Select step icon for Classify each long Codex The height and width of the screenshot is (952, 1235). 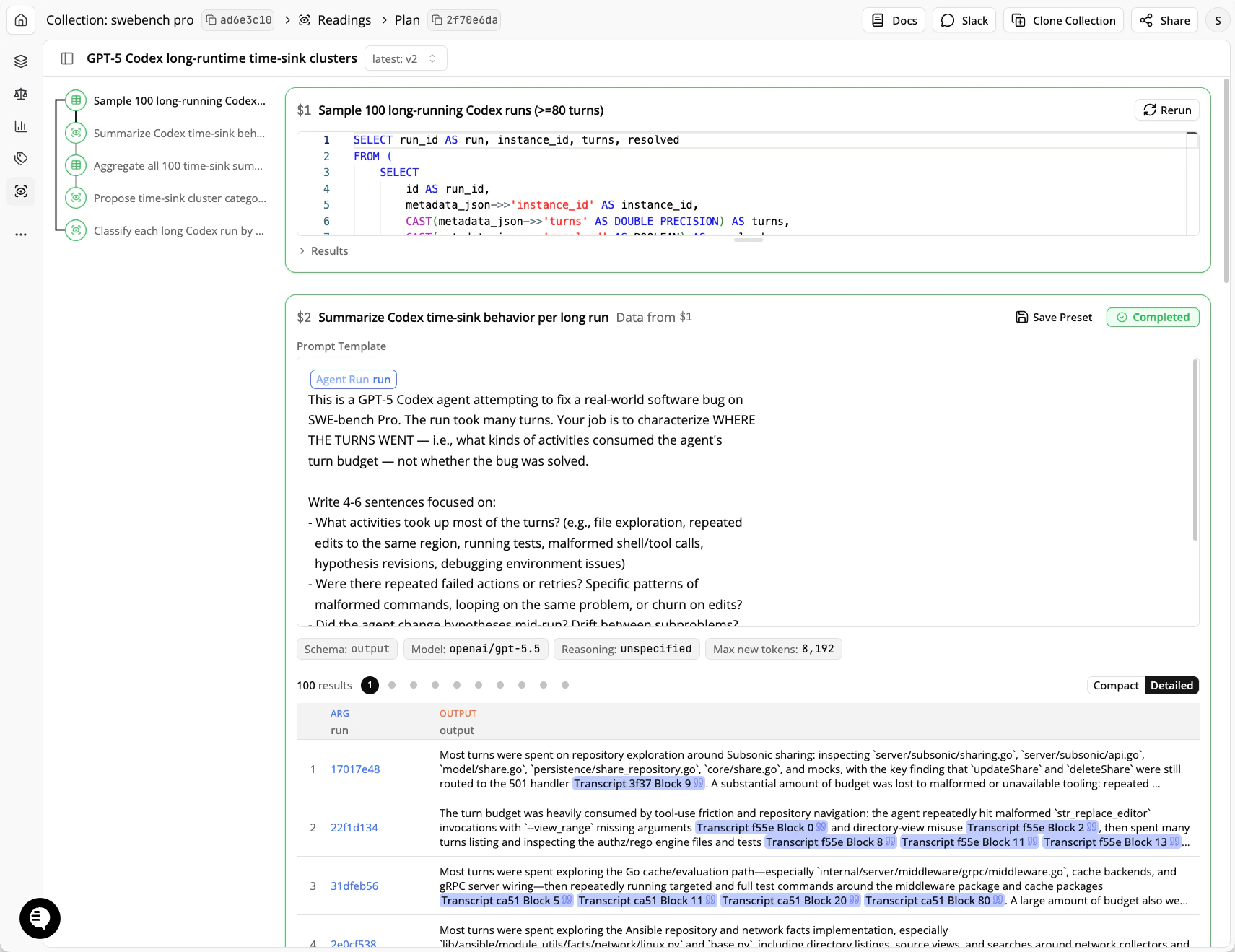76,230
